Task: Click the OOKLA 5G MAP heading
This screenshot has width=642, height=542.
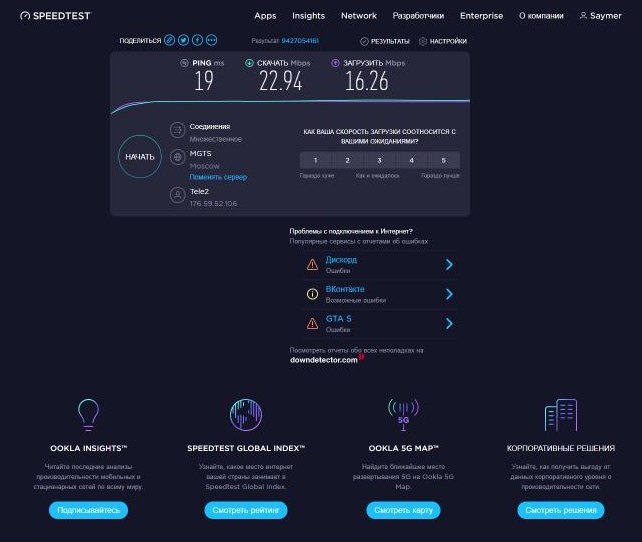Action: click(x=403, y=448)
